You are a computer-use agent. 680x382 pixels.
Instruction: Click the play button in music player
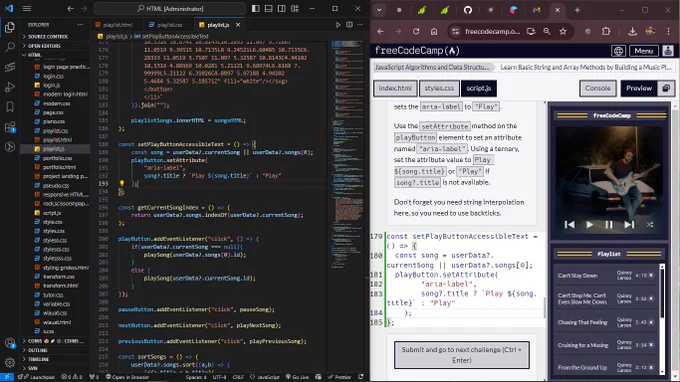point(589,224)
